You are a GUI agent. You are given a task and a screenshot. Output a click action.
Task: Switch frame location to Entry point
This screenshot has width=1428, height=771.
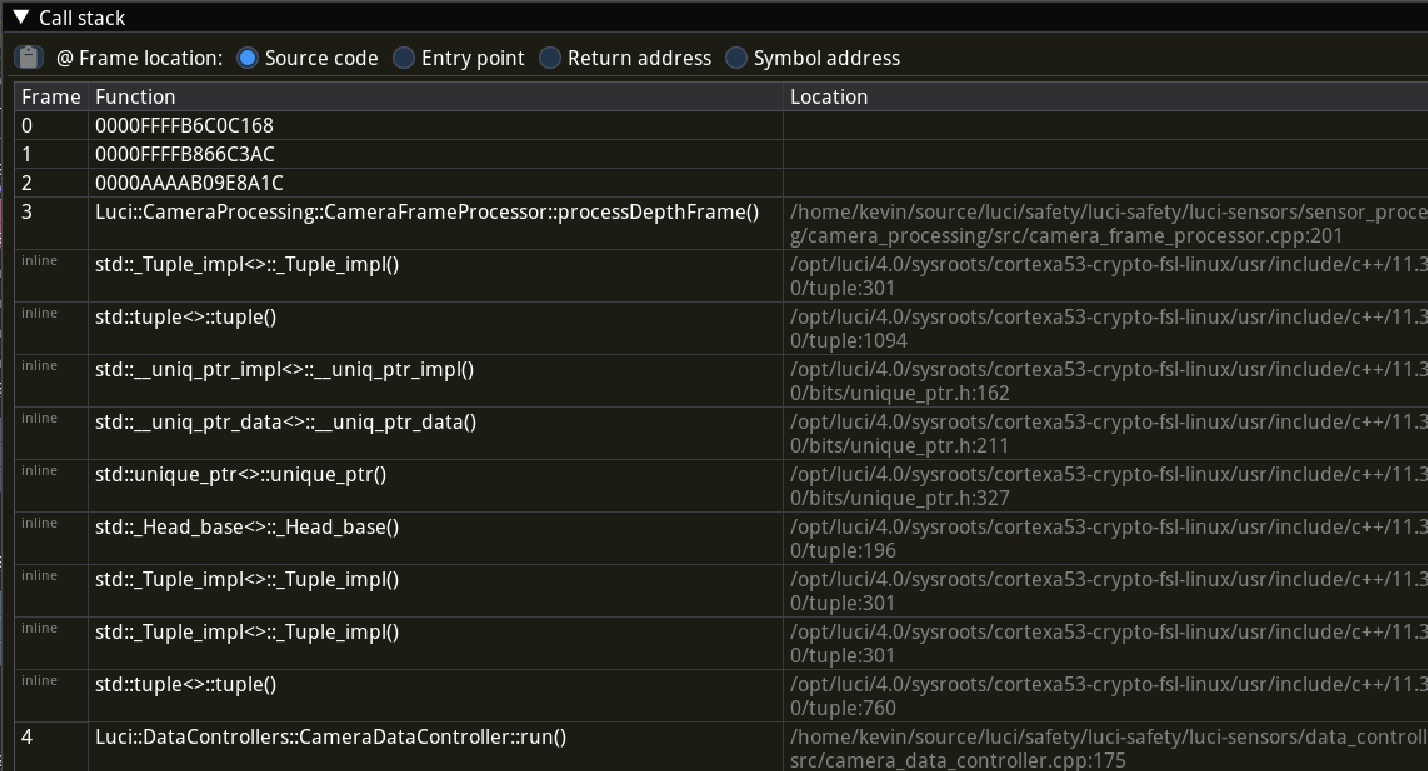click(x=404, y=58)
